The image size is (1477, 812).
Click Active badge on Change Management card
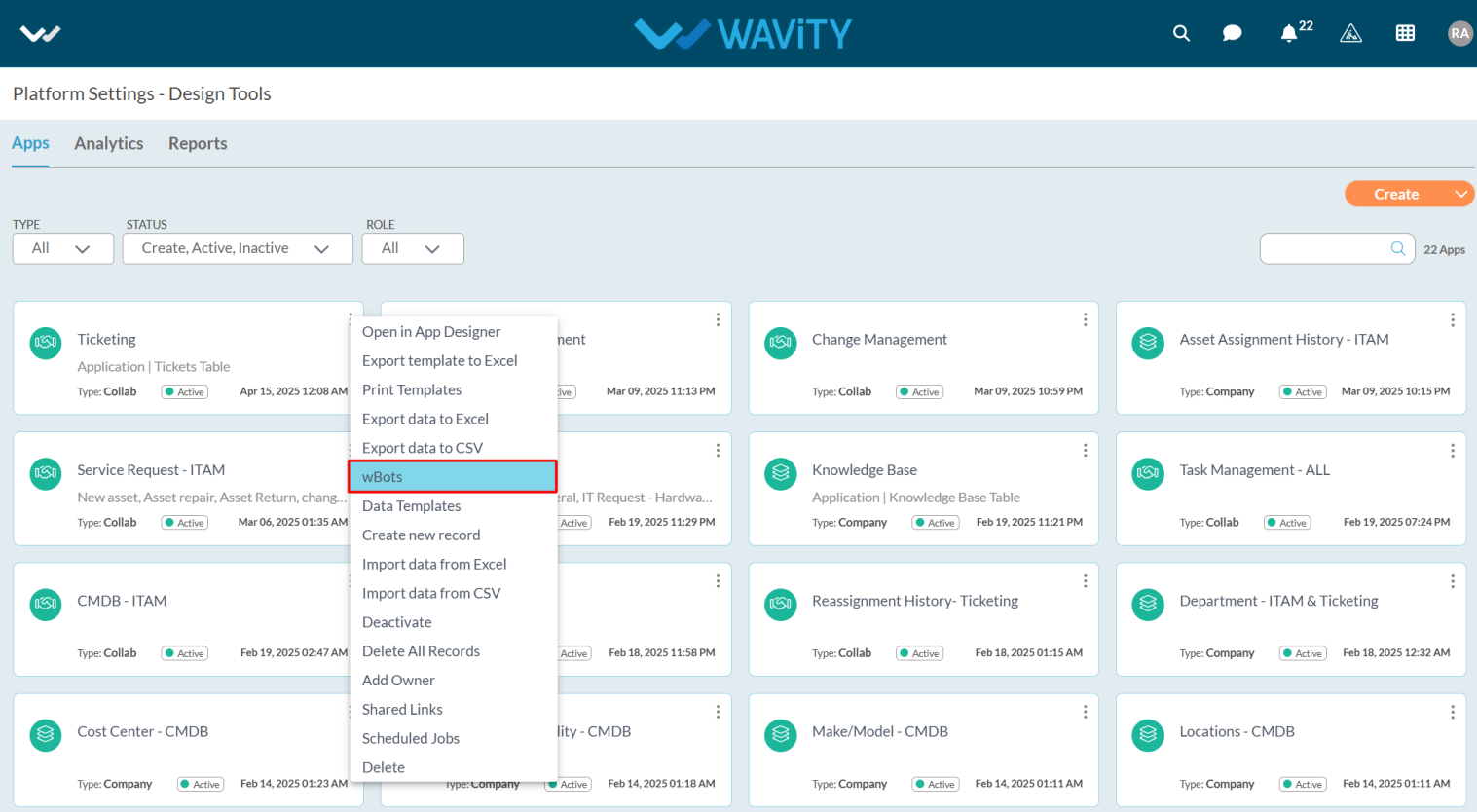pos(920,392)
